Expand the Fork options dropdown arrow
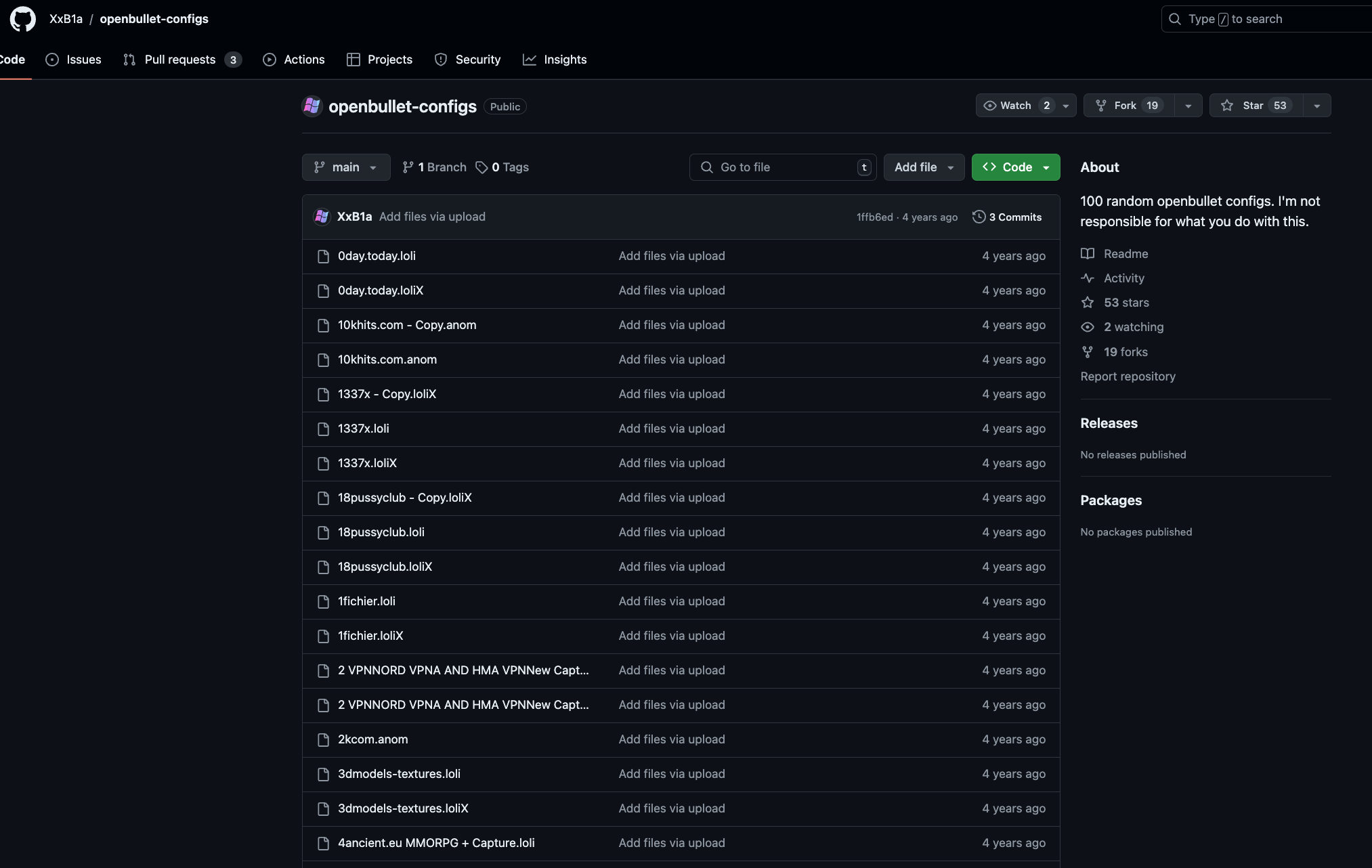1372x868 pixels. click(1188, 106)
